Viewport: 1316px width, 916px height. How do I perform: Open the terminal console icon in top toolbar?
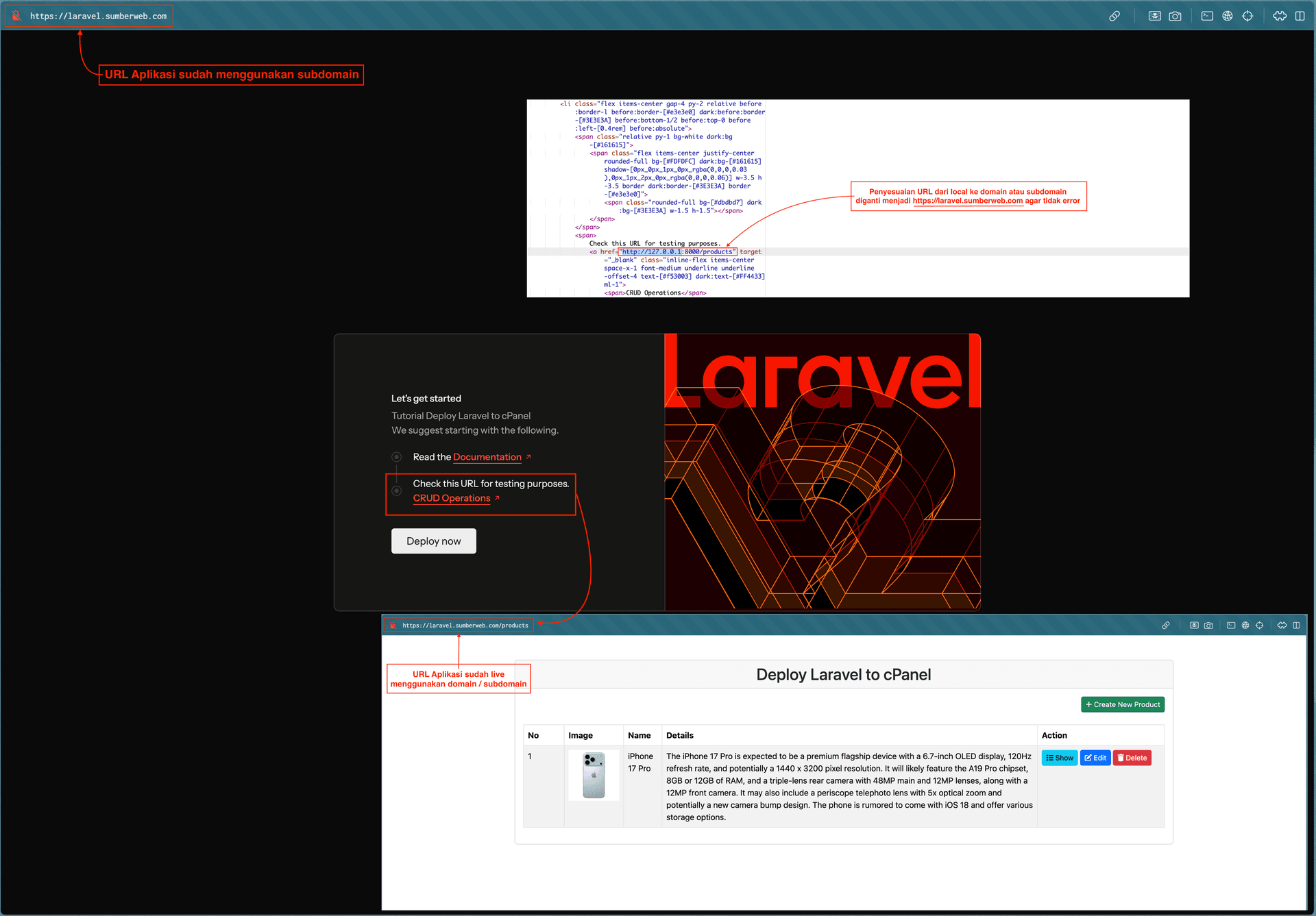(1207, 16)
